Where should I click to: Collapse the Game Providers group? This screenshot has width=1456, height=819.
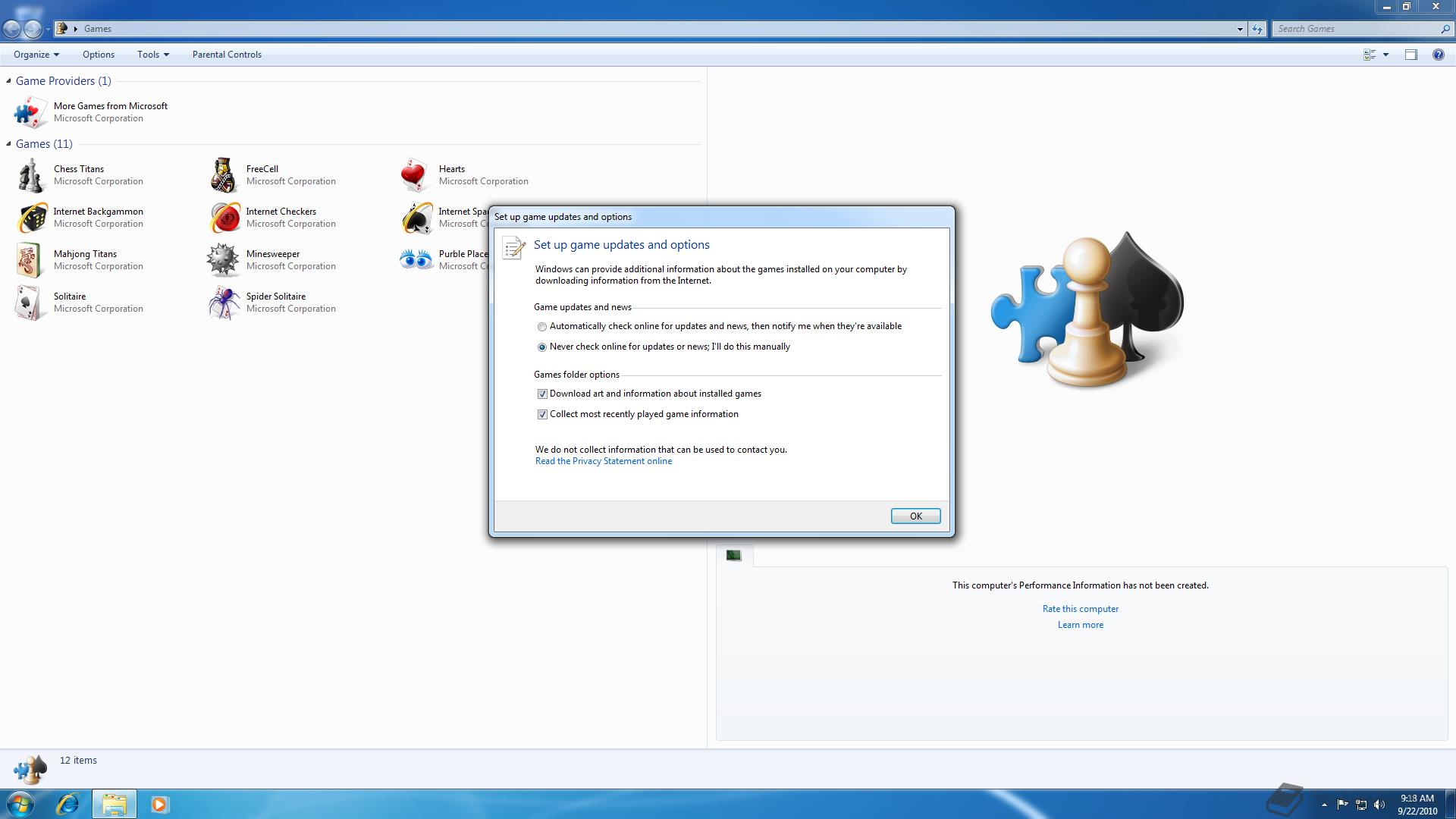[x=8, y=80]
